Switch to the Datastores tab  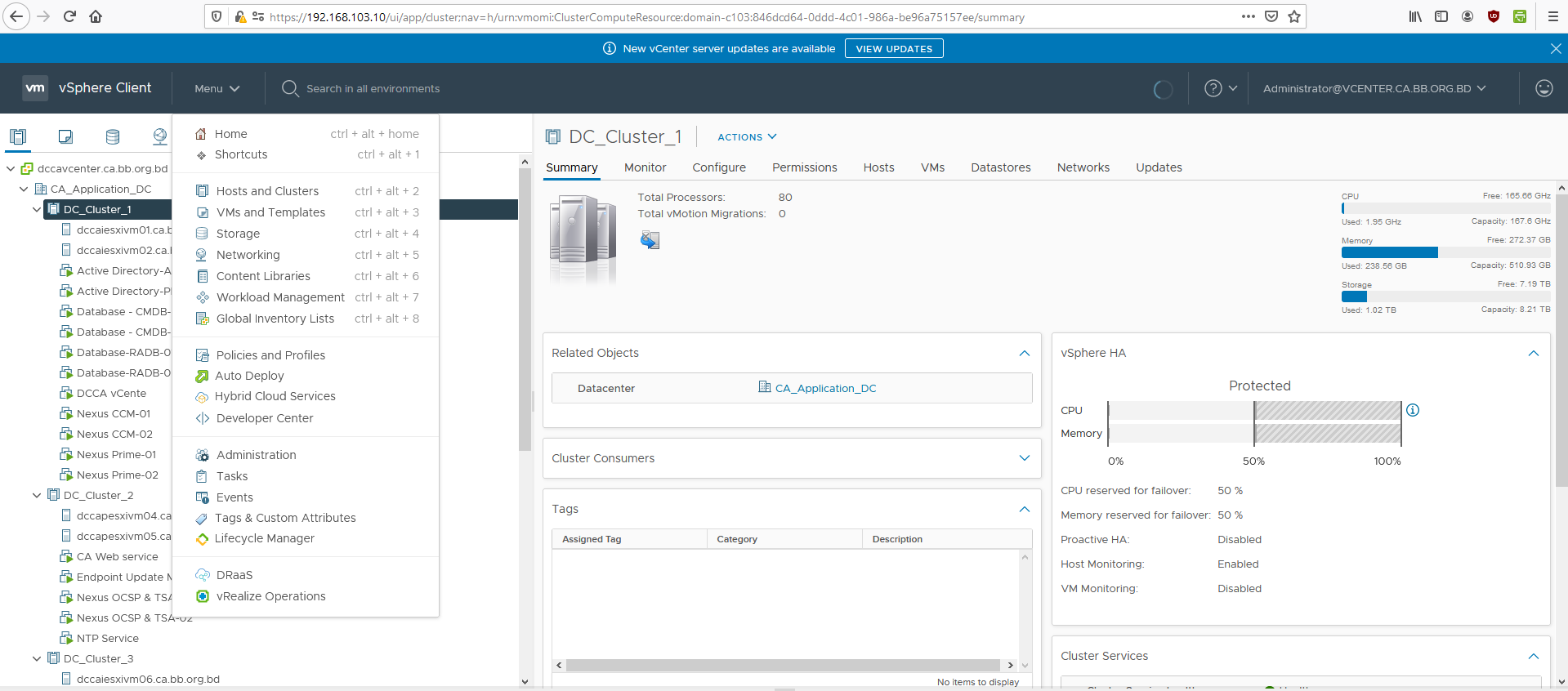[x=1001, y=167]
